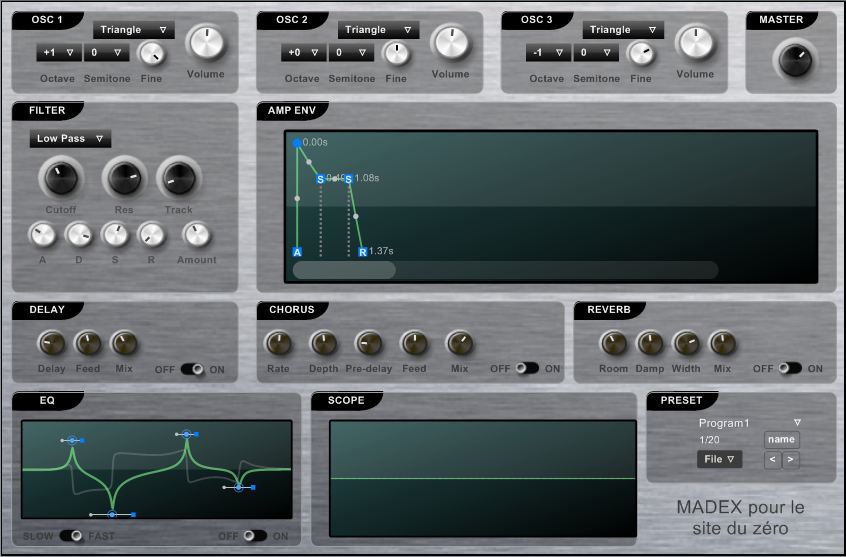846x557 pixels.
Task: Open the OSC 1 waveform Triangle dropdown
Action: tap(133, 30)
